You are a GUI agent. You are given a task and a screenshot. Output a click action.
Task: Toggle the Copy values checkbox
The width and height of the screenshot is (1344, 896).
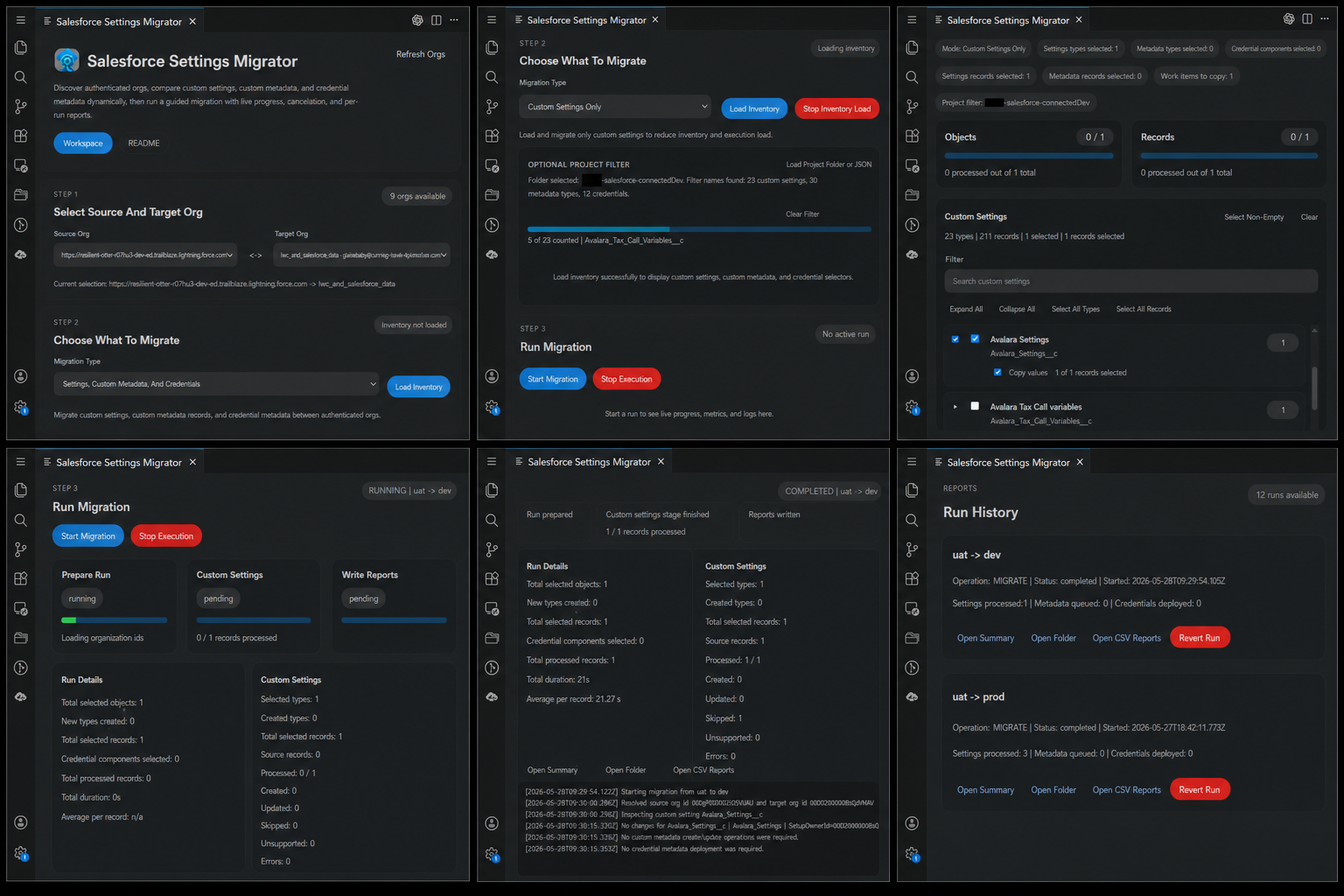[x=997, y=372]
